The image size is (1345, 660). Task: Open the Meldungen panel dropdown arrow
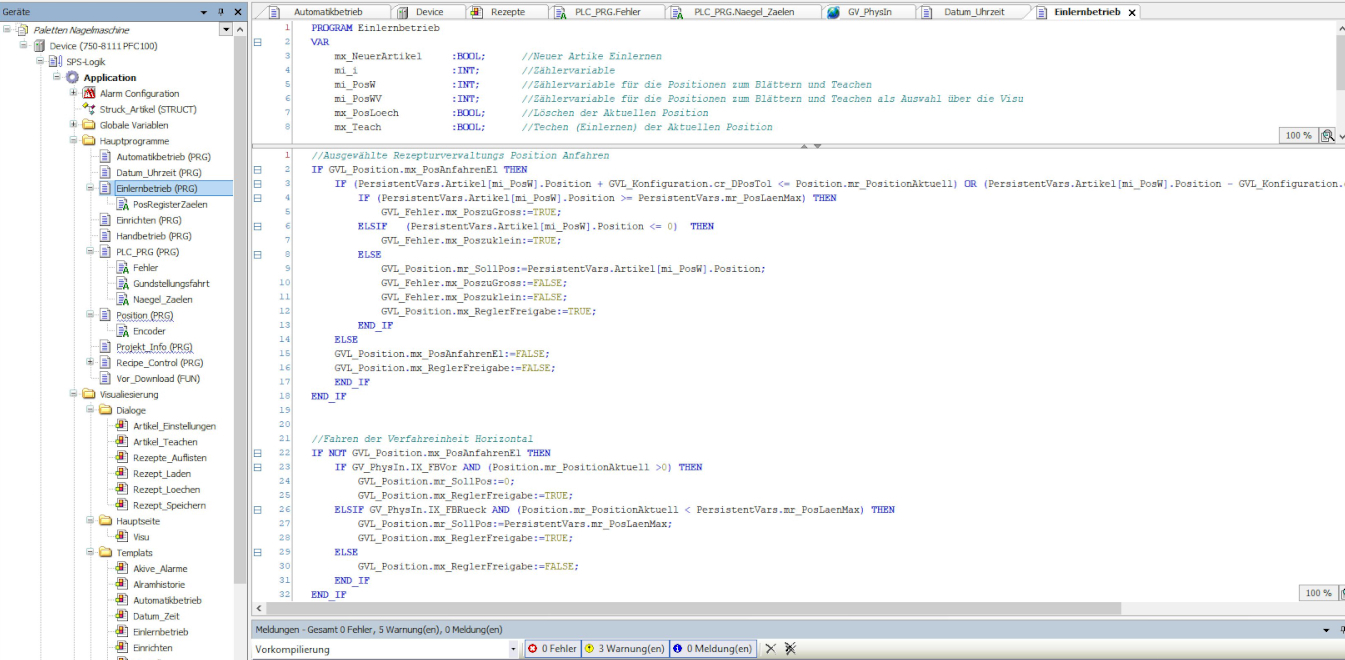tap(1327, 630)
